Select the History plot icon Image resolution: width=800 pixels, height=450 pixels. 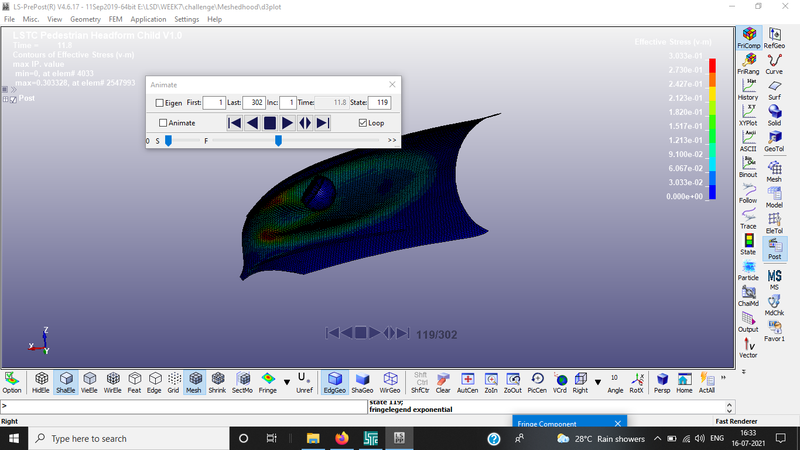point(748,91)
